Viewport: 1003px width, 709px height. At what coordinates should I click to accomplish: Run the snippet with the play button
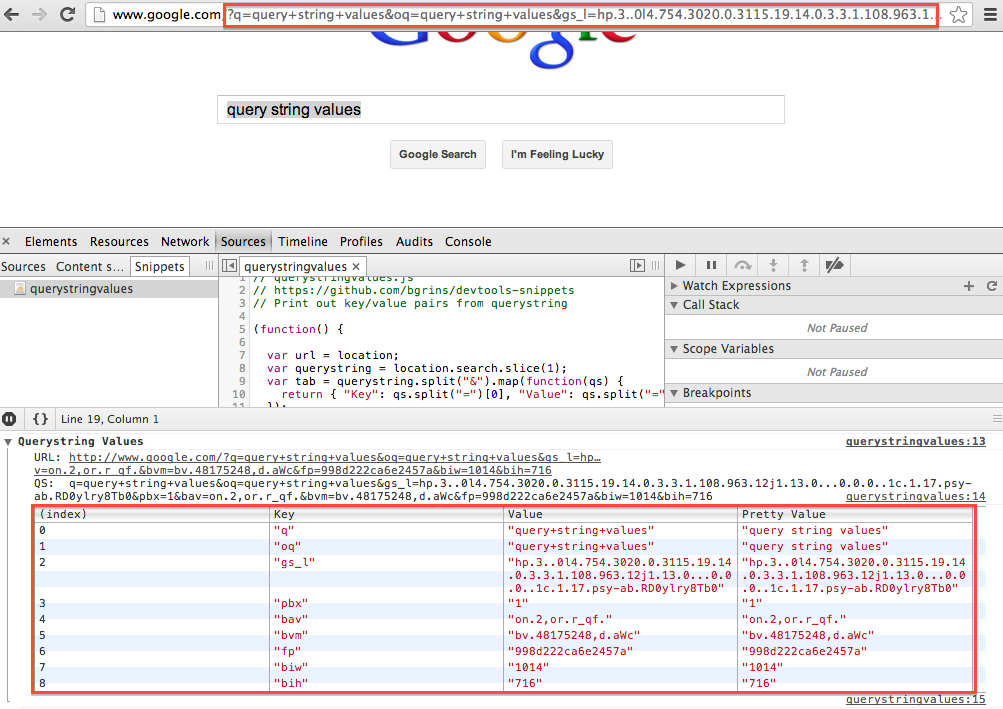pyautogui.click(x=680, y=265)
